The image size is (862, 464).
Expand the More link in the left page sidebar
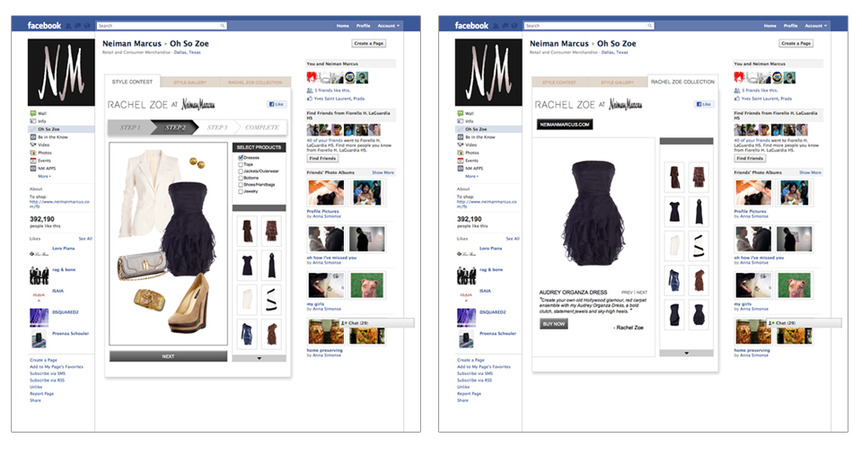click(45, 176)
